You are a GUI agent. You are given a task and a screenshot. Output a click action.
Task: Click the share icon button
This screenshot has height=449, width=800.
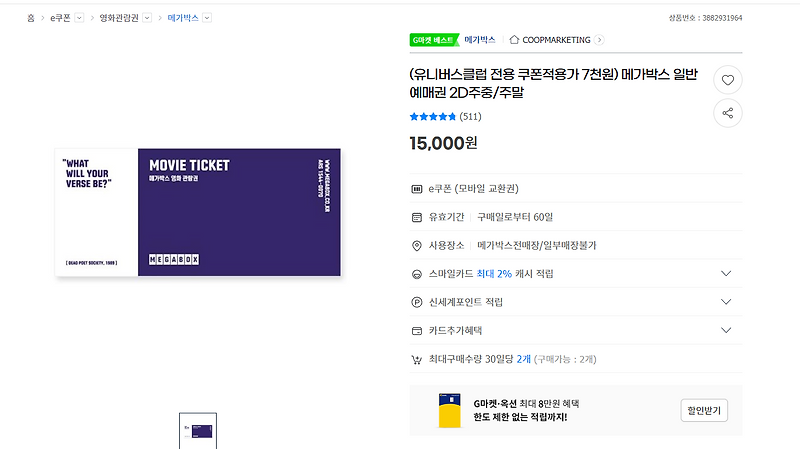tap(728, 113)
